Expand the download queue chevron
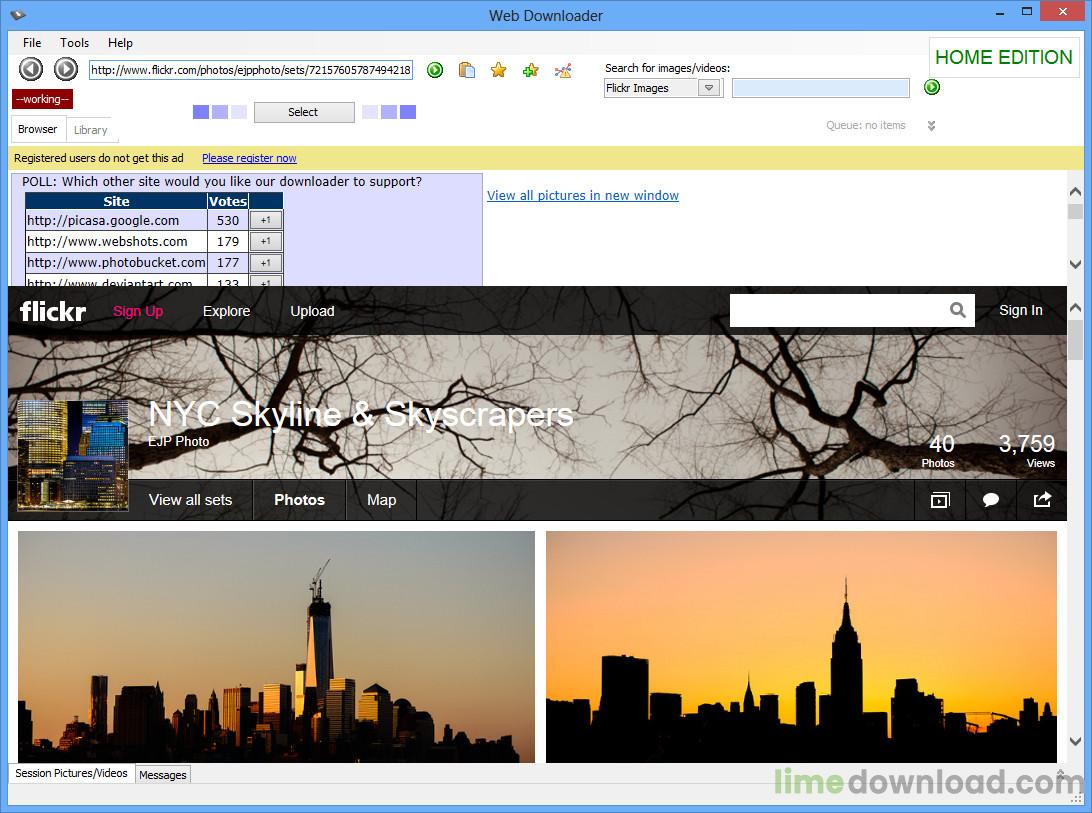1092x813 pixels. (931, 125)
